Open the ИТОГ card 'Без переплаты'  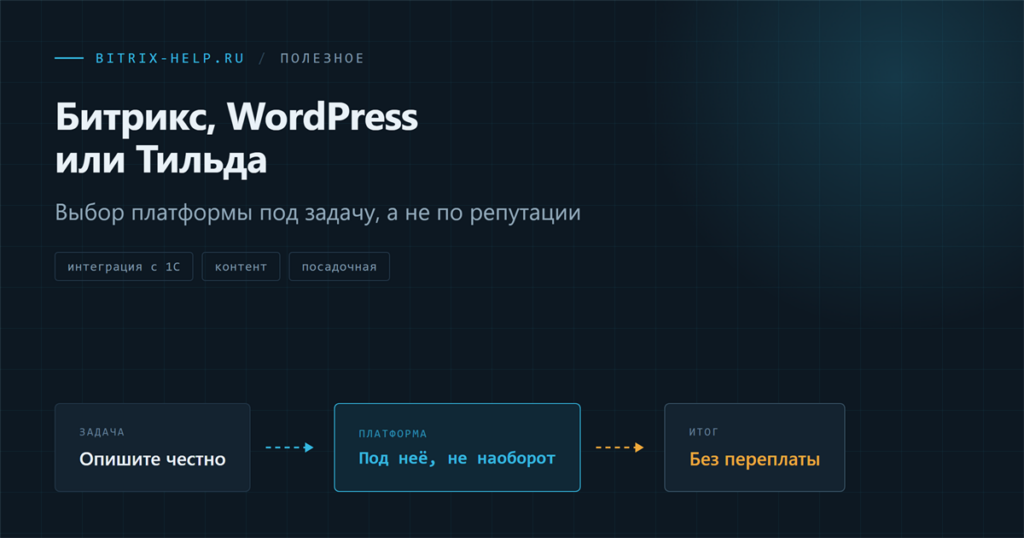[754, 447]
